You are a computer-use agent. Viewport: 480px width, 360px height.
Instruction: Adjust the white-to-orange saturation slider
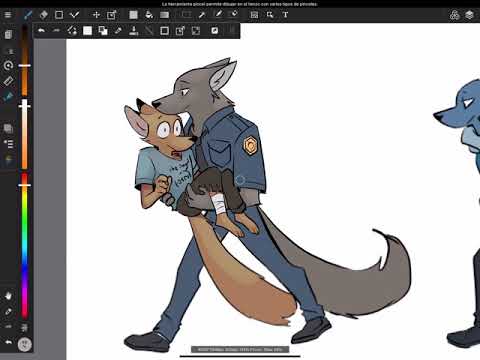point(25,133)
